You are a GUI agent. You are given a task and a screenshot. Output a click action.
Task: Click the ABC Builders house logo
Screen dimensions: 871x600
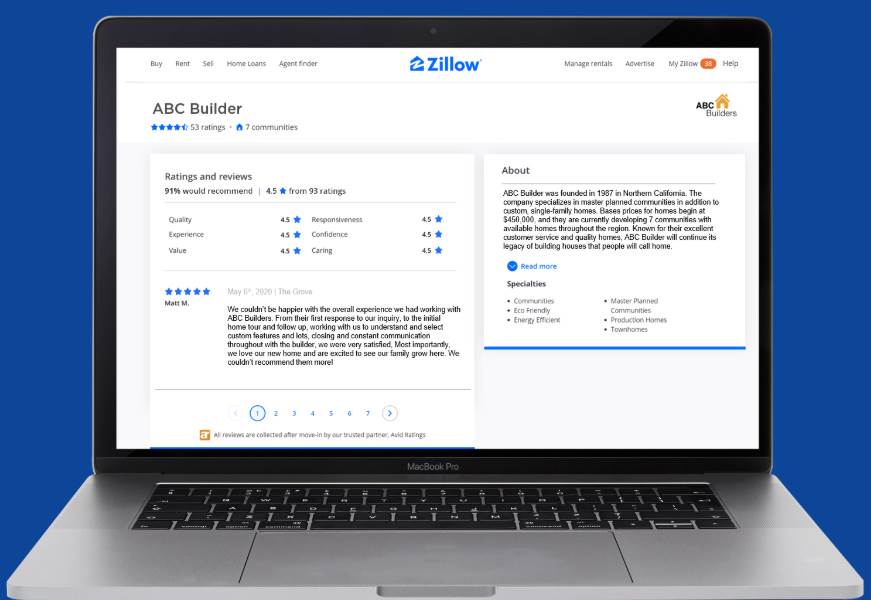point(717,106)
